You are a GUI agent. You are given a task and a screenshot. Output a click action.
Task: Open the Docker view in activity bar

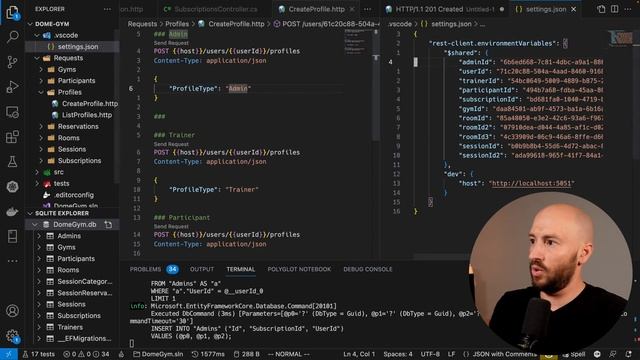[x=12, y=211]
